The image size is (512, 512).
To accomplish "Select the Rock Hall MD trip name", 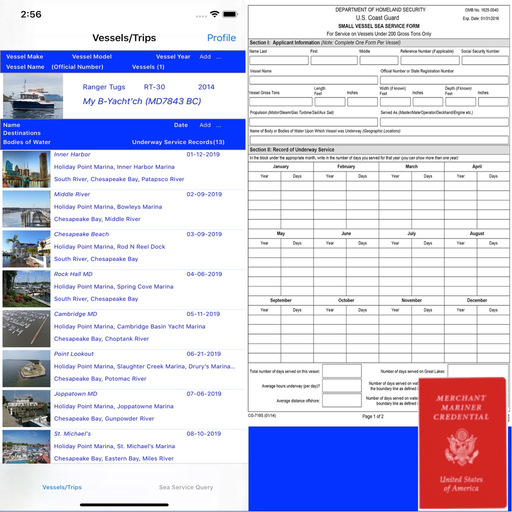I will [x=73, y=274].
